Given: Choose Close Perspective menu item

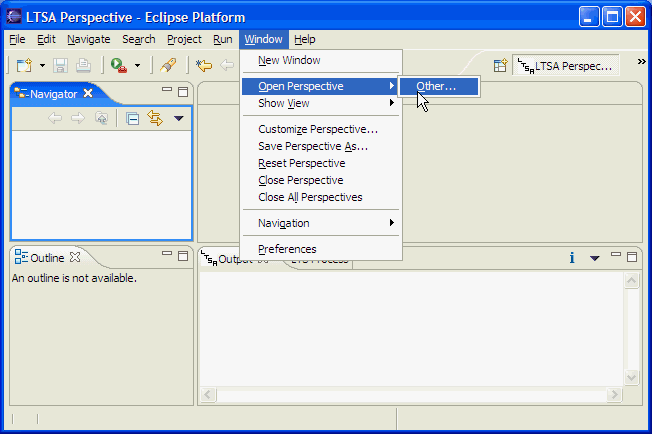Looking at the screenshot, I should (x=321, y=181).
